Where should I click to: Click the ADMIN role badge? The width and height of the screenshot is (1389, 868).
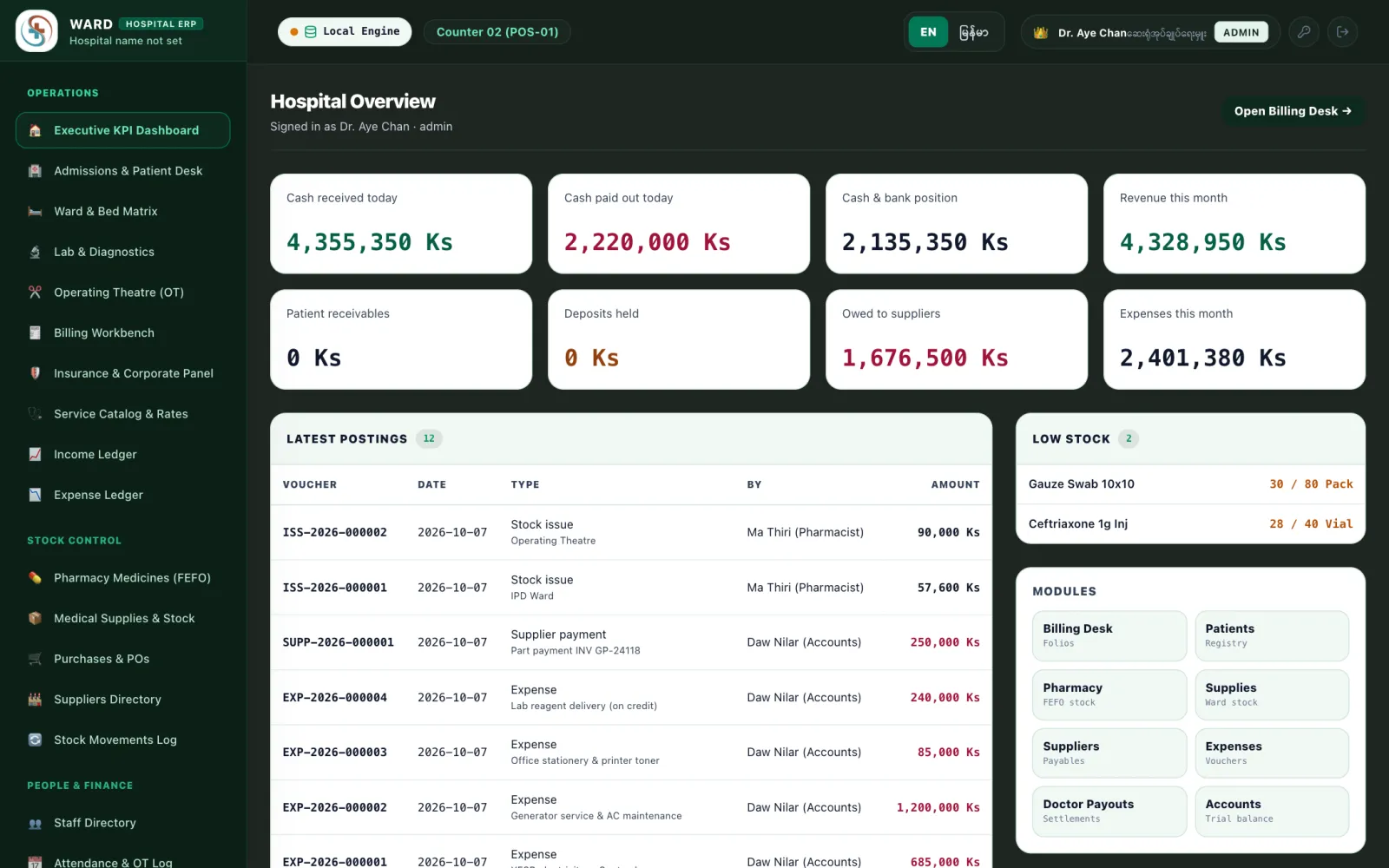(1241, 32)
